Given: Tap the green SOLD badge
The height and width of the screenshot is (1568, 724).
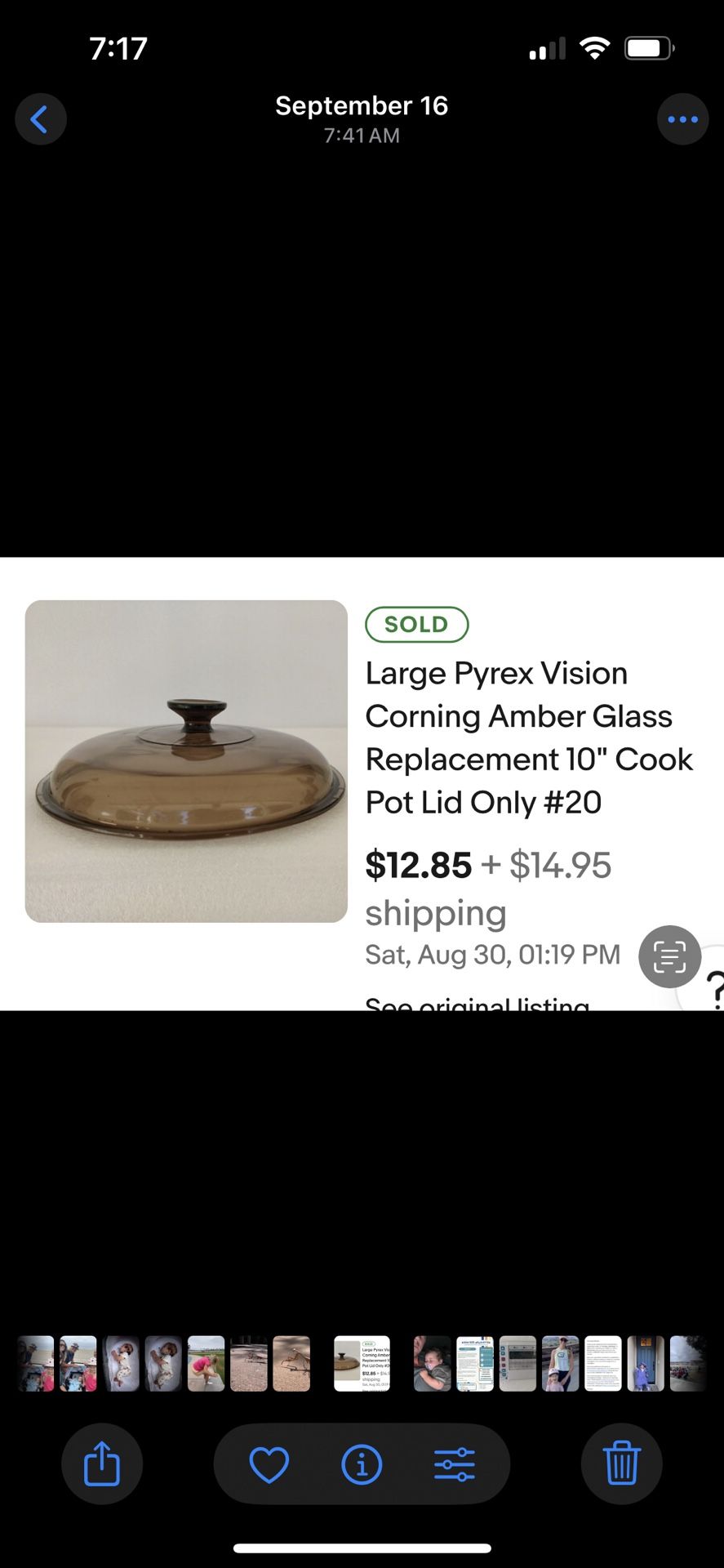Looking at the screenshot, I should (416, 625).
